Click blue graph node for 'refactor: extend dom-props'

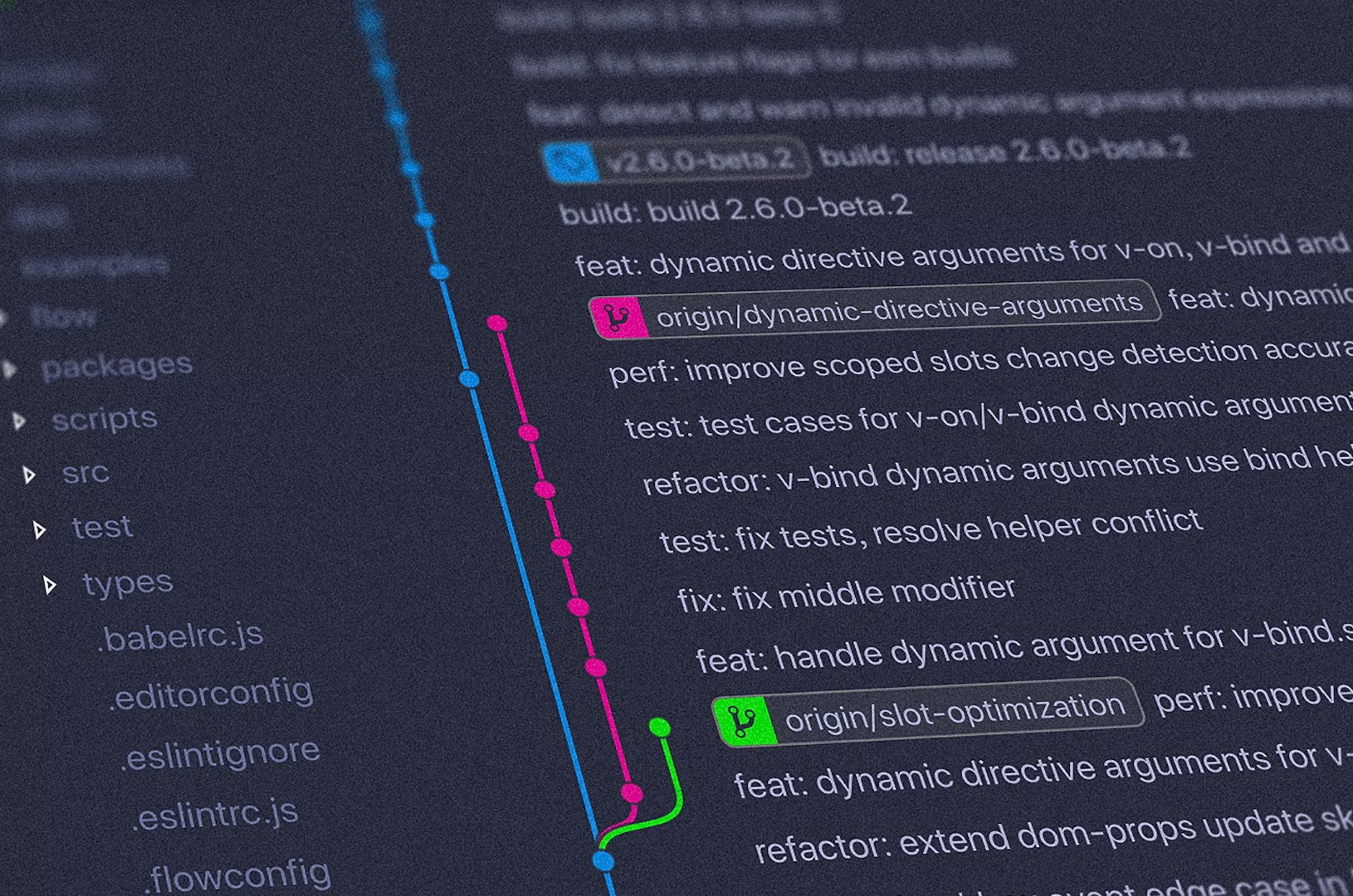(x=603, y=860)
